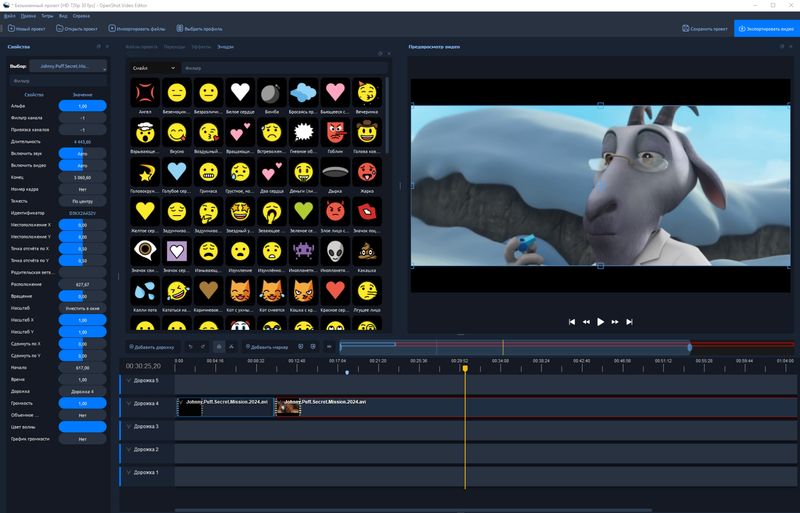Select the white heart emoji
Screen dimensions: 800x513
[x=238, y=92]
